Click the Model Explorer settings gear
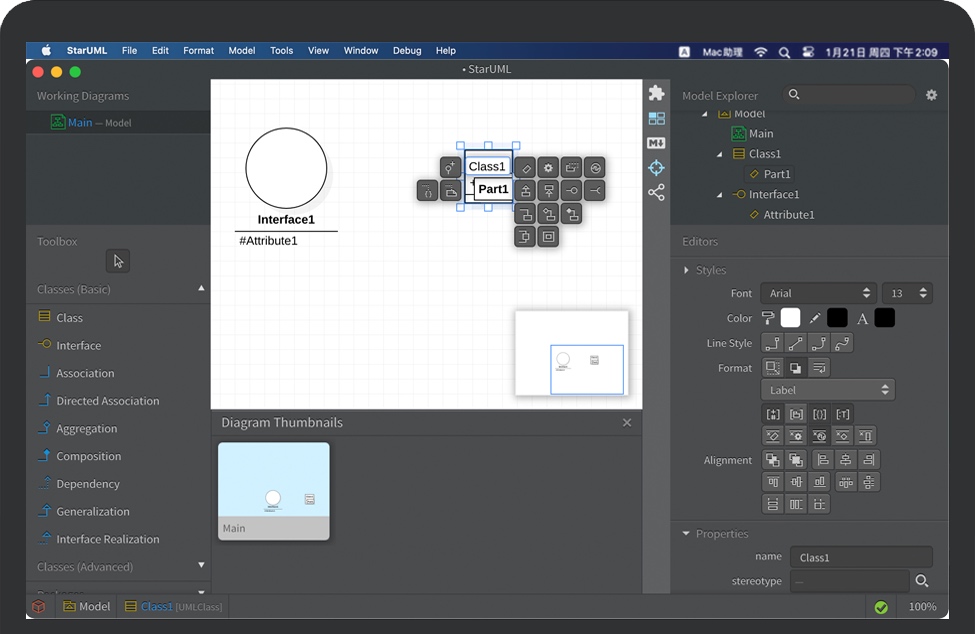The height and width of the screenshot is (634, 975). [x=931, y=95]
